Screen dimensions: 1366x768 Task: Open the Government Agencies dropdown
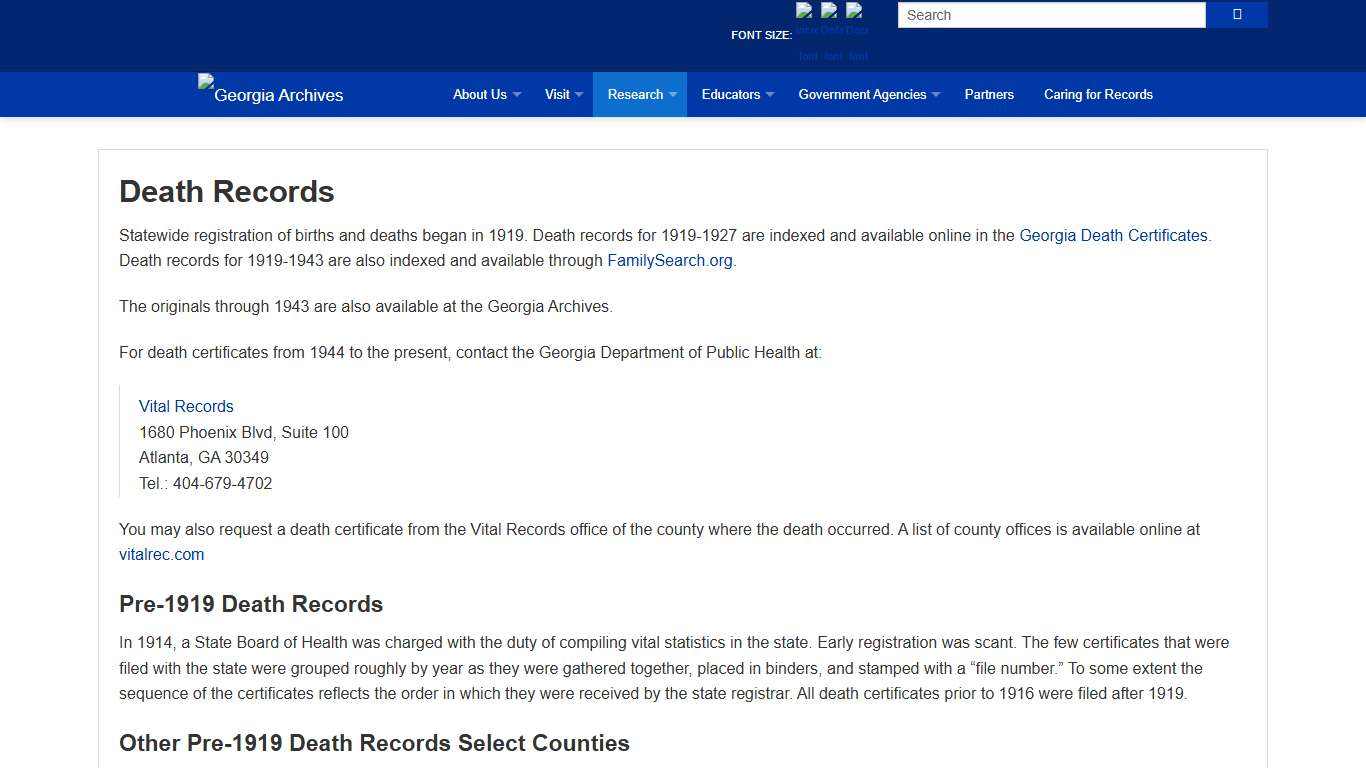(936, 95)
